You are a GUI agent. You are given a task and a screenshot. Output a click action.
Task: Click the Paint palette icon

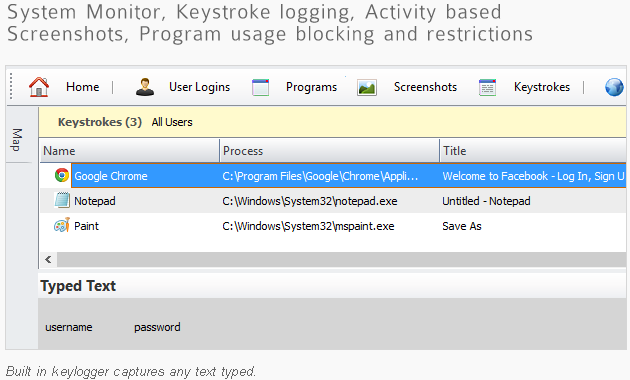62,225
